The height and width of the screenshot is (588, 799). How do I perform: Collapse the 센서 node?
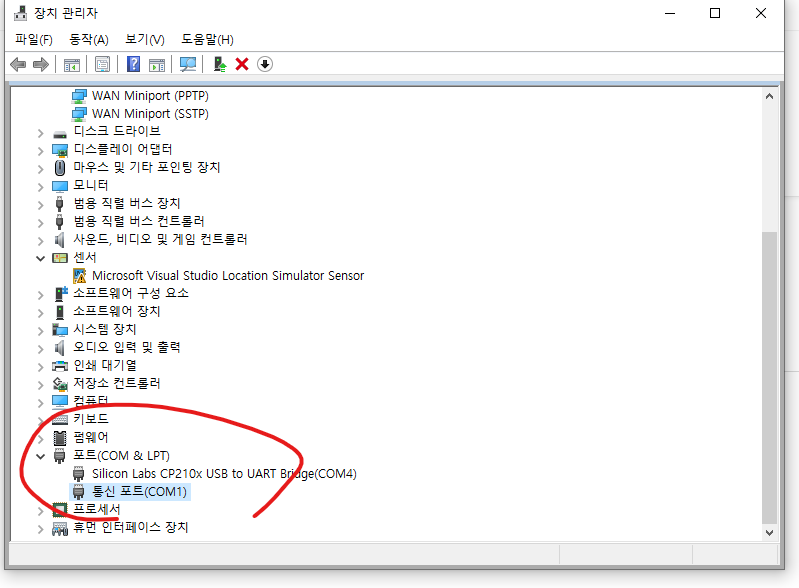pyautogui.click(x=41, y=259)
